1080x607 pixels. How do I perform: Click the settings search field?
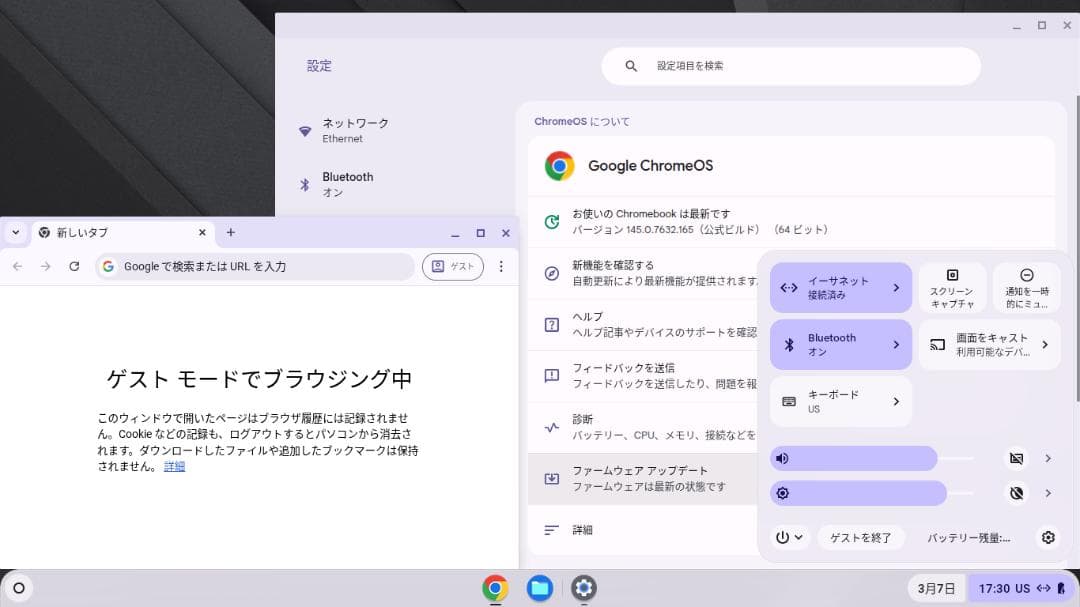coord(791,66)
